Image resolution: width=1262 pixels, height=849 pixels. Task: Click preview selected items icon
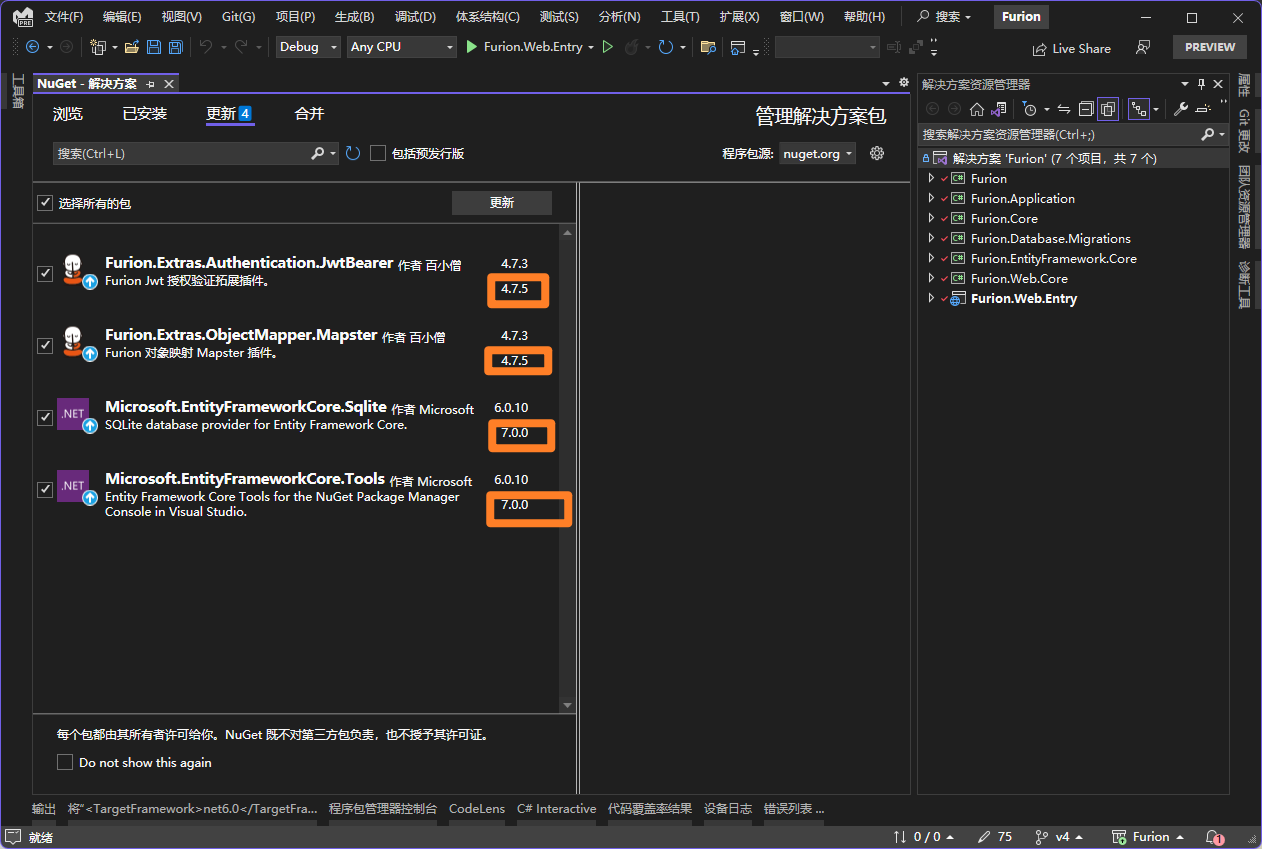1203,109
